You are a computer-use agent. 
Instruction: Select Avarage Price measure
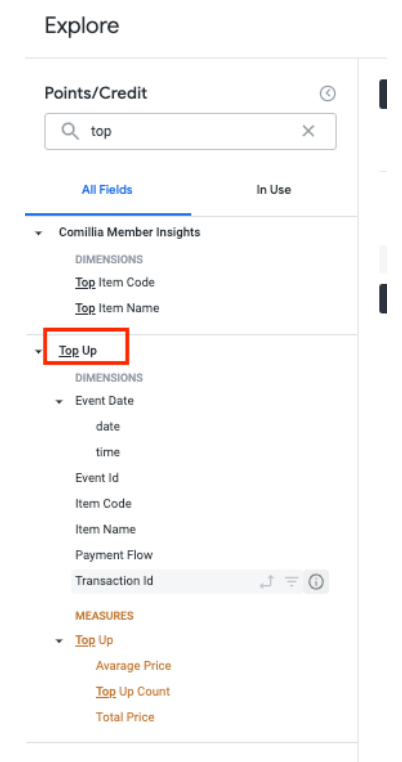click(133, 666)
